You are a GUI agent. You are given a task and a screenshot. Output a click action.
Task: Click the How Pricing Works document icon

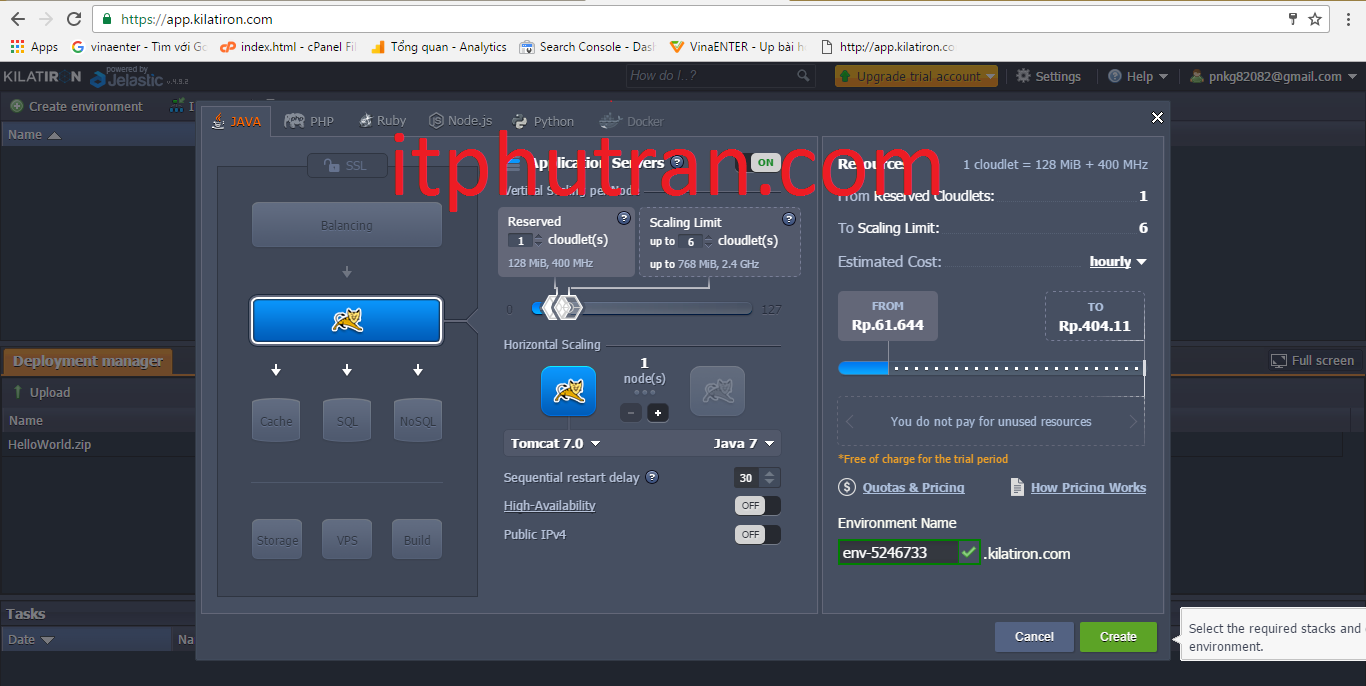click(1017, 487)
